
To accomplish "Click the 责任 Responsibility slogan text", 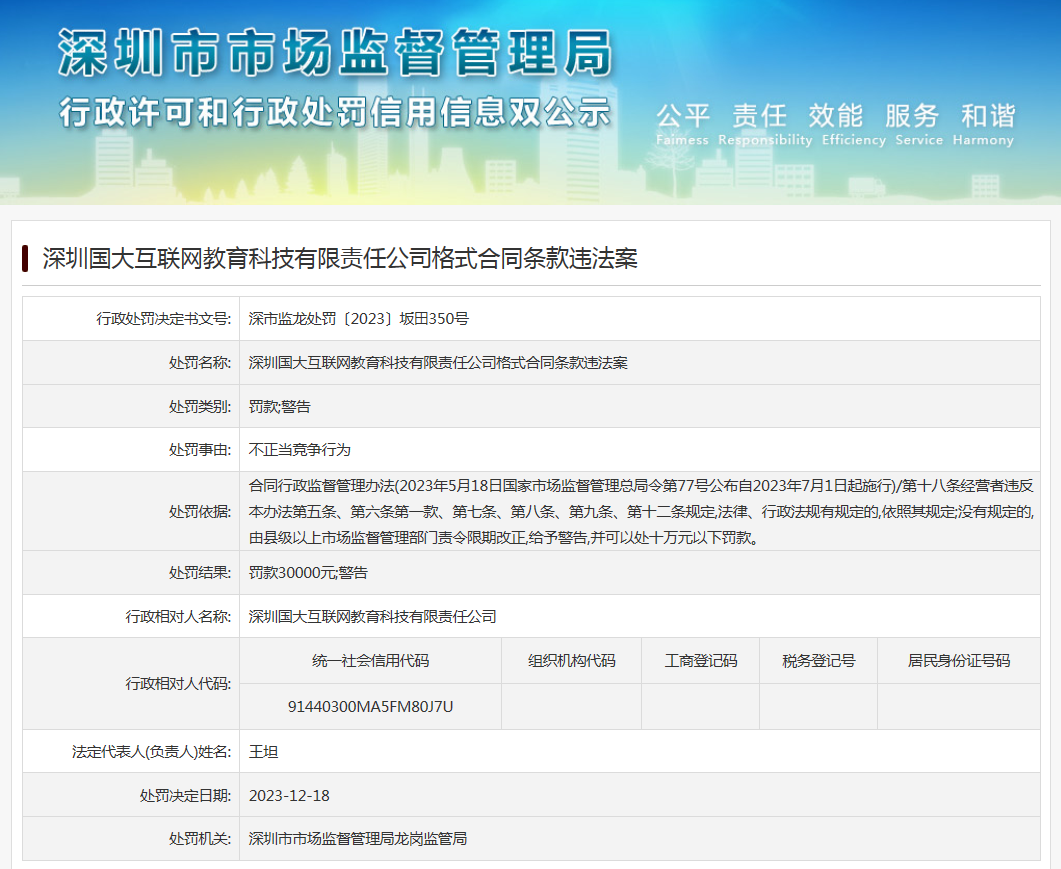I will coord(765,125).
